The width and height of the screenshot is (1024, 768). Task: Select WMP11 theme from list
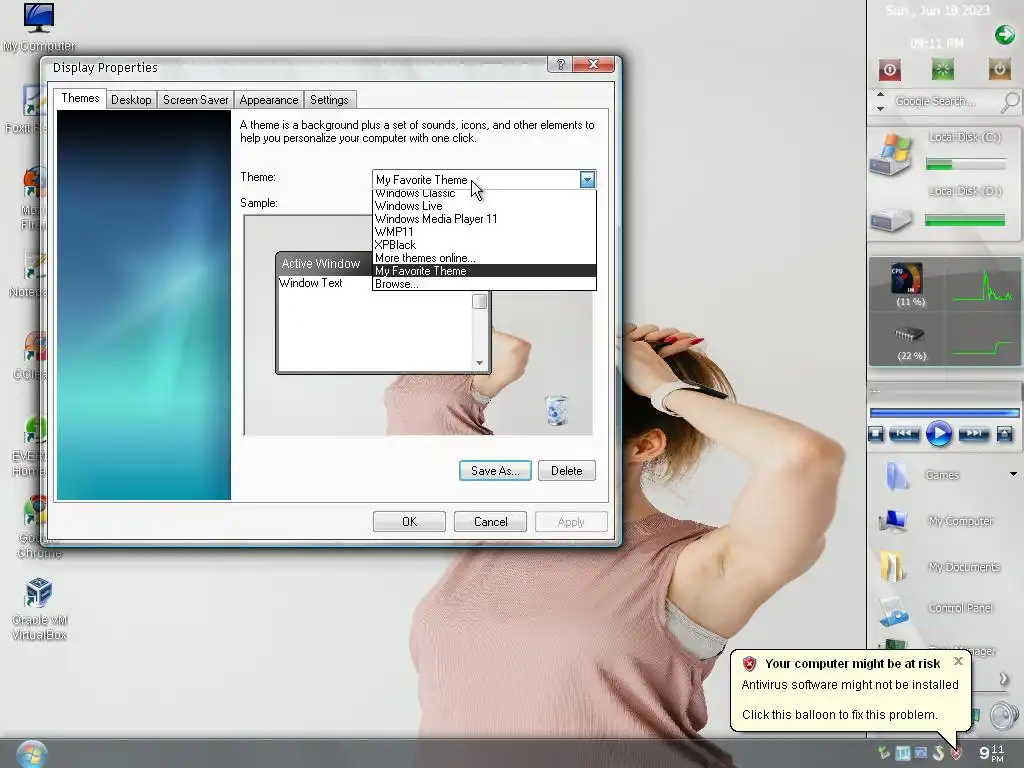[x=484, y=232]
